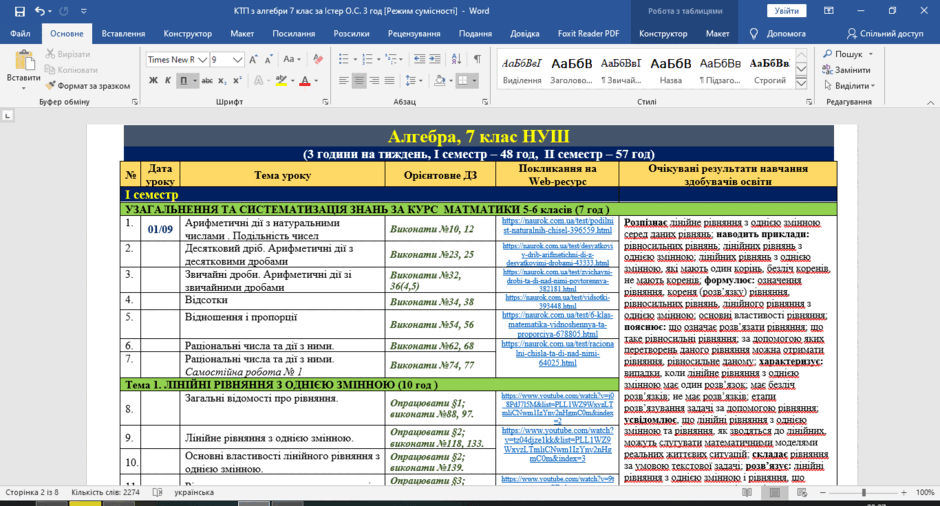Apply the Заголово... heading style
Screen dimensions: 940x506
click(x=571, y=70)
